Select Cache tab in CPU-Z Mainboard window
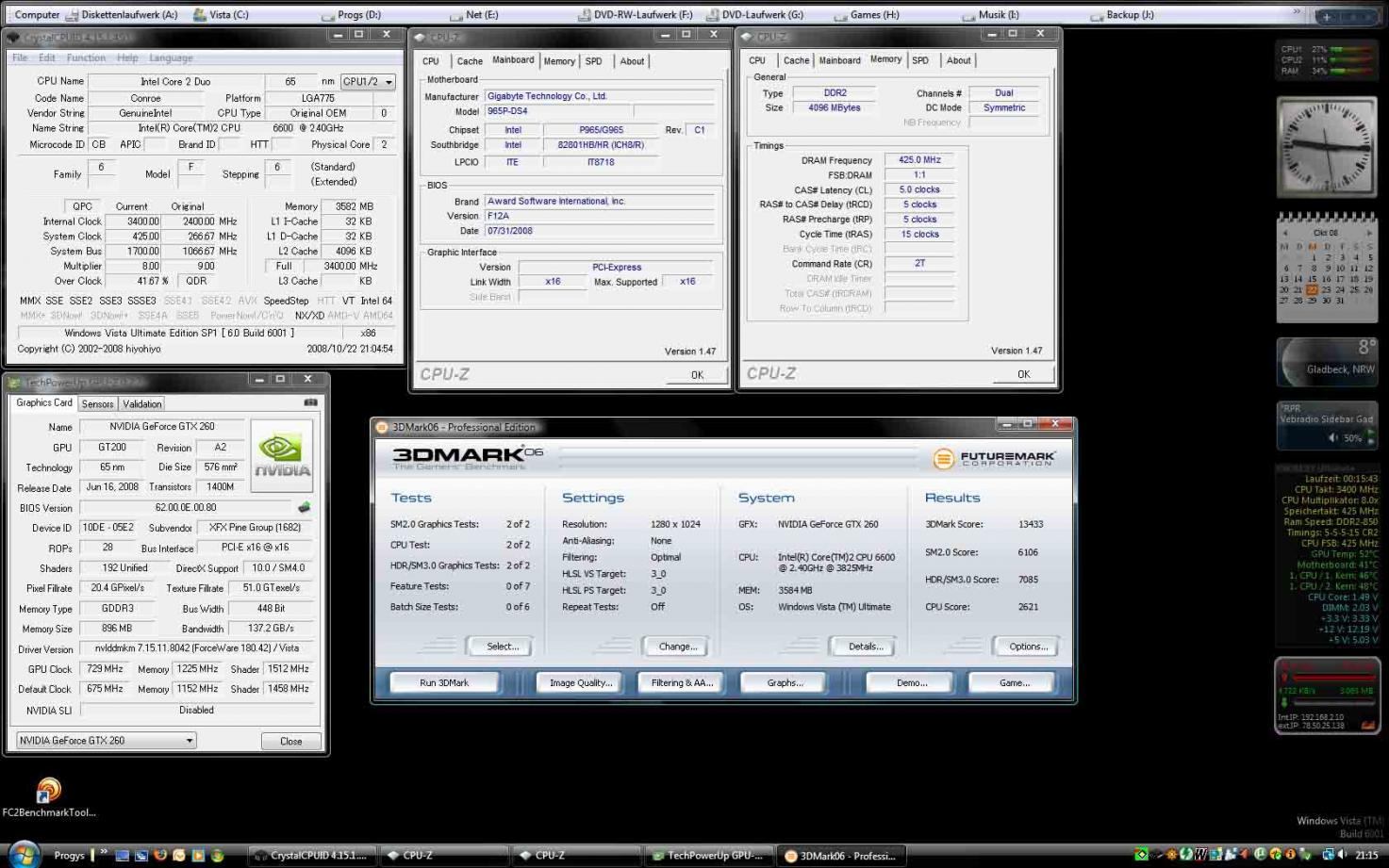 (x=470, y=61)
